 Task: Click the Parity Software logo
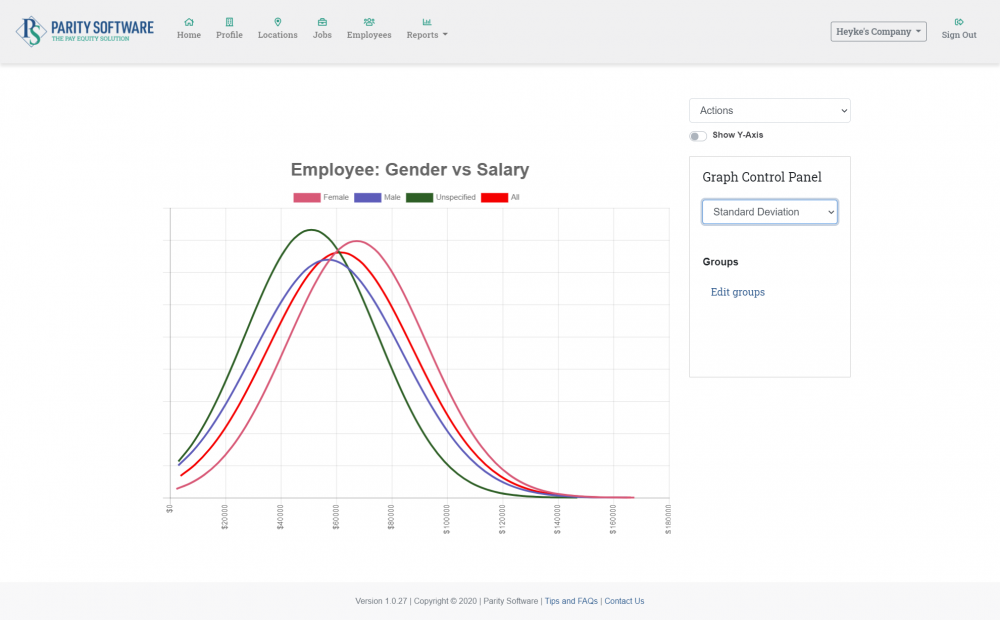pyautogui.click(x=85, y=31)
